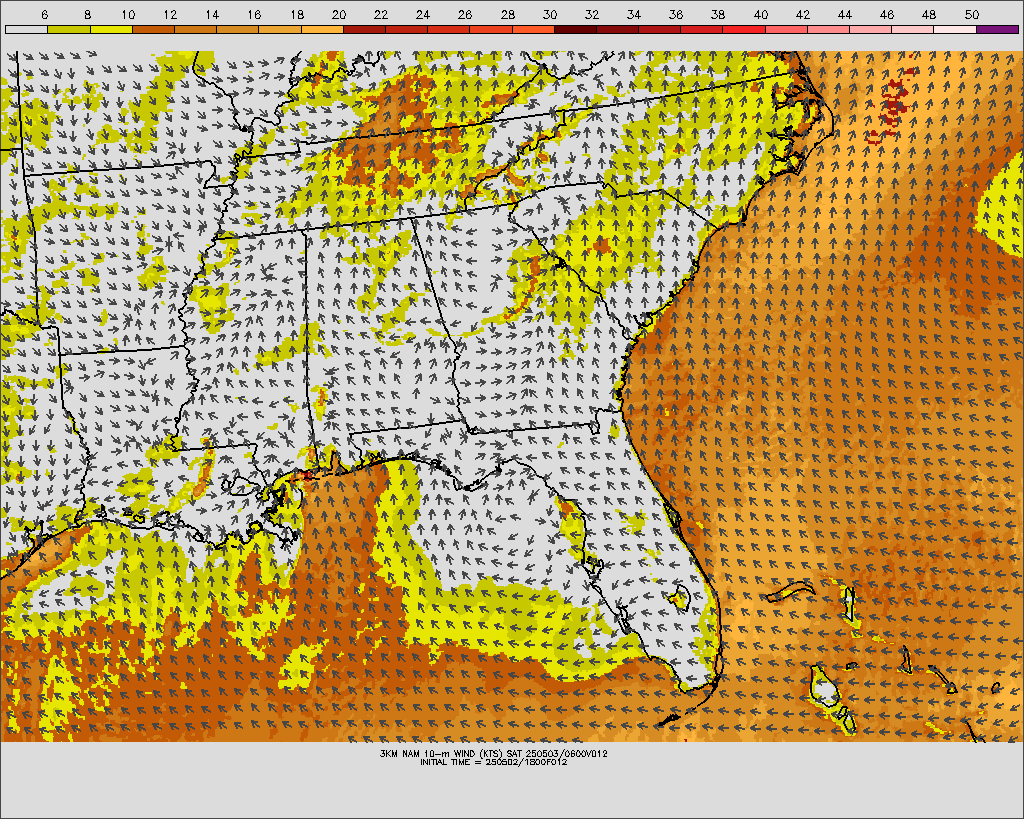Select the yellow legend swatch between 8 and 10
The width and height of the screenshot is (1024, 819).
[x=111, y=29]
